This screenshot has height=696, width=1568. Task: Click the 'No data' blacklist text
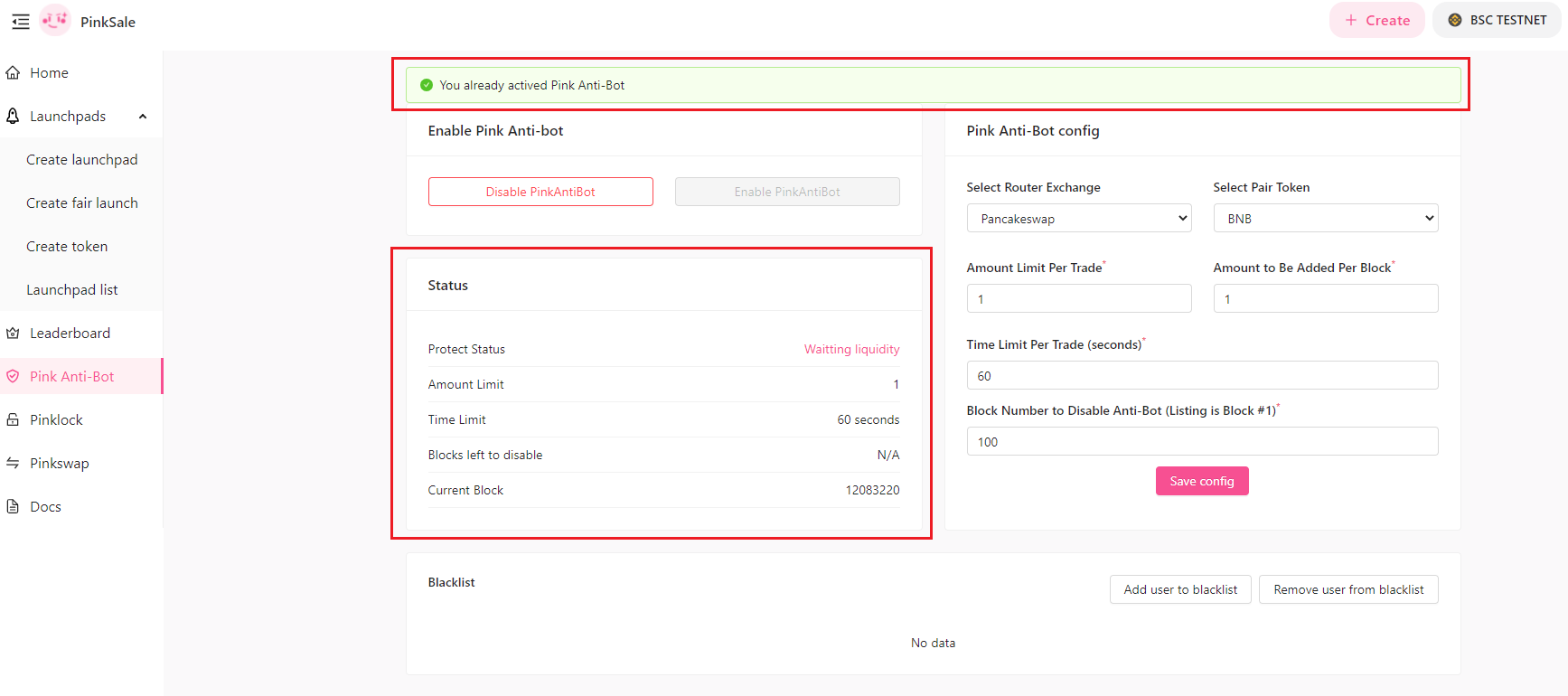pyautogui.click(x=933, y=643)
